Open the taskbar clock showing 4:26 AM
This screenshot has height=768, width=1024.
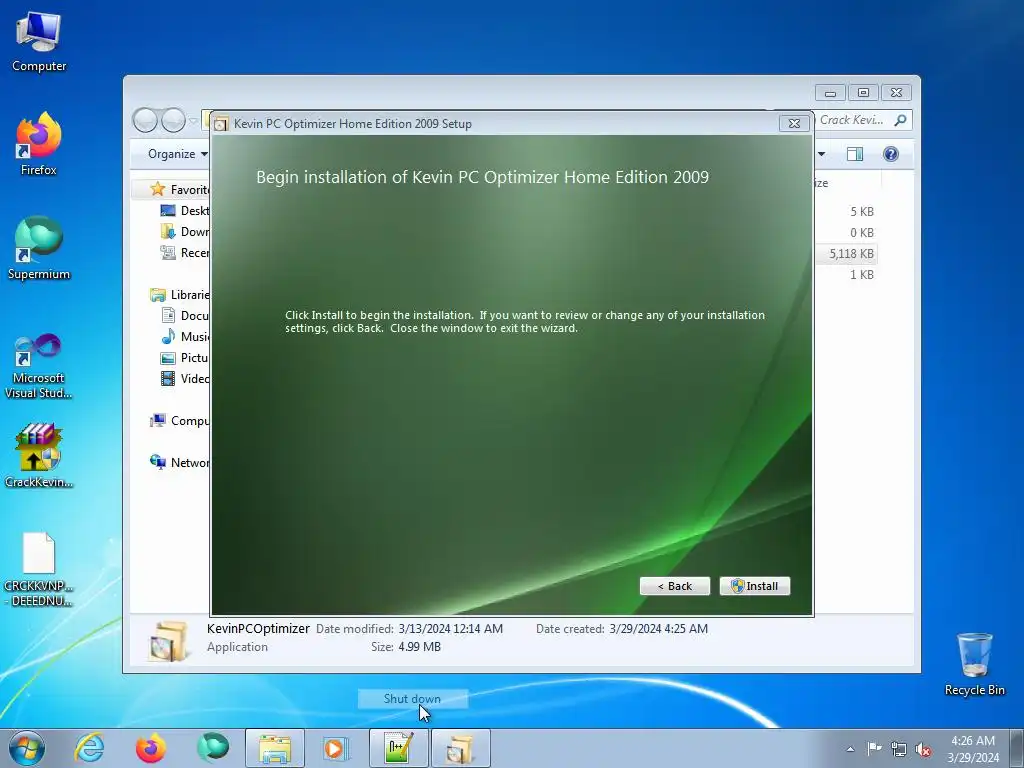point(973,749)
